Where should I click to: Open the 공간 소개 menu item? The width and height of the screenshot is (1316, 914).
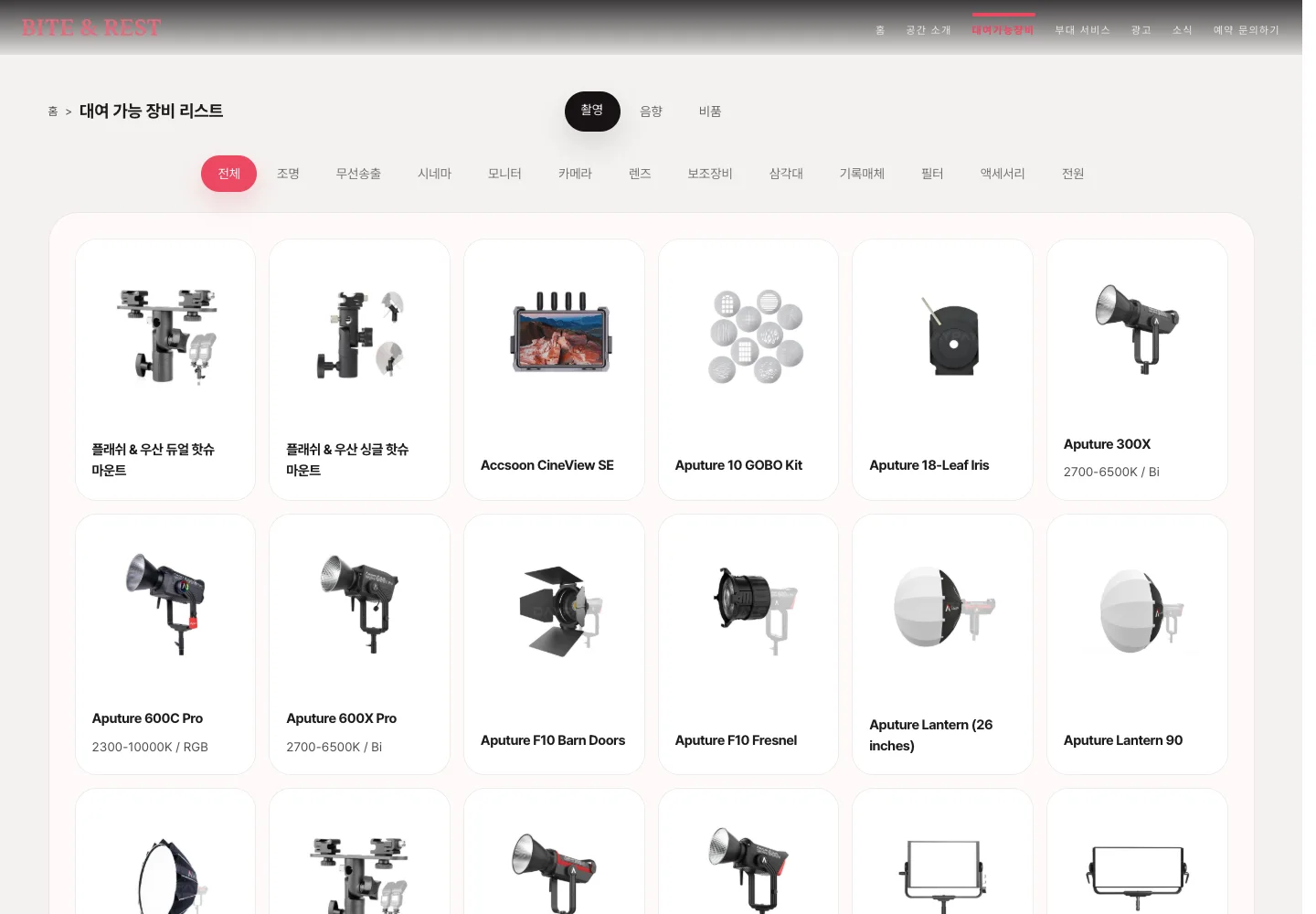929,30
